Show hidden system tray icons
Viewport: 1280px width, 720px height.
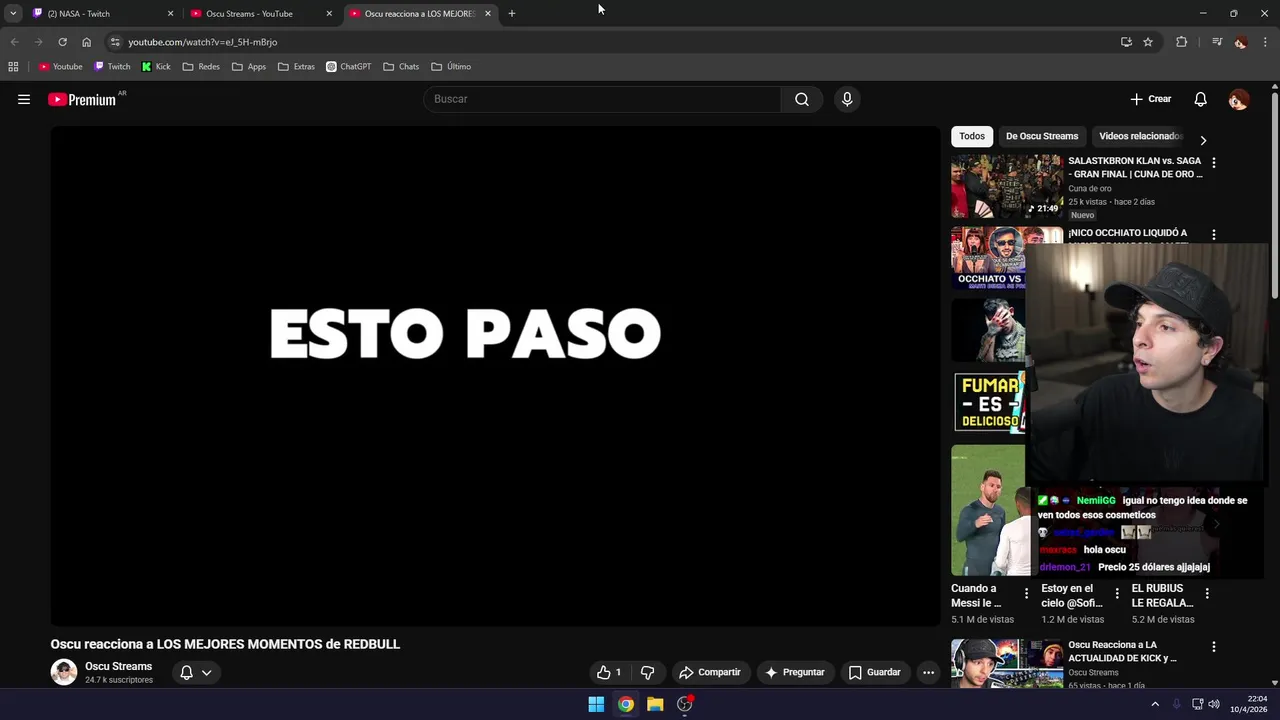point(1155,704)
